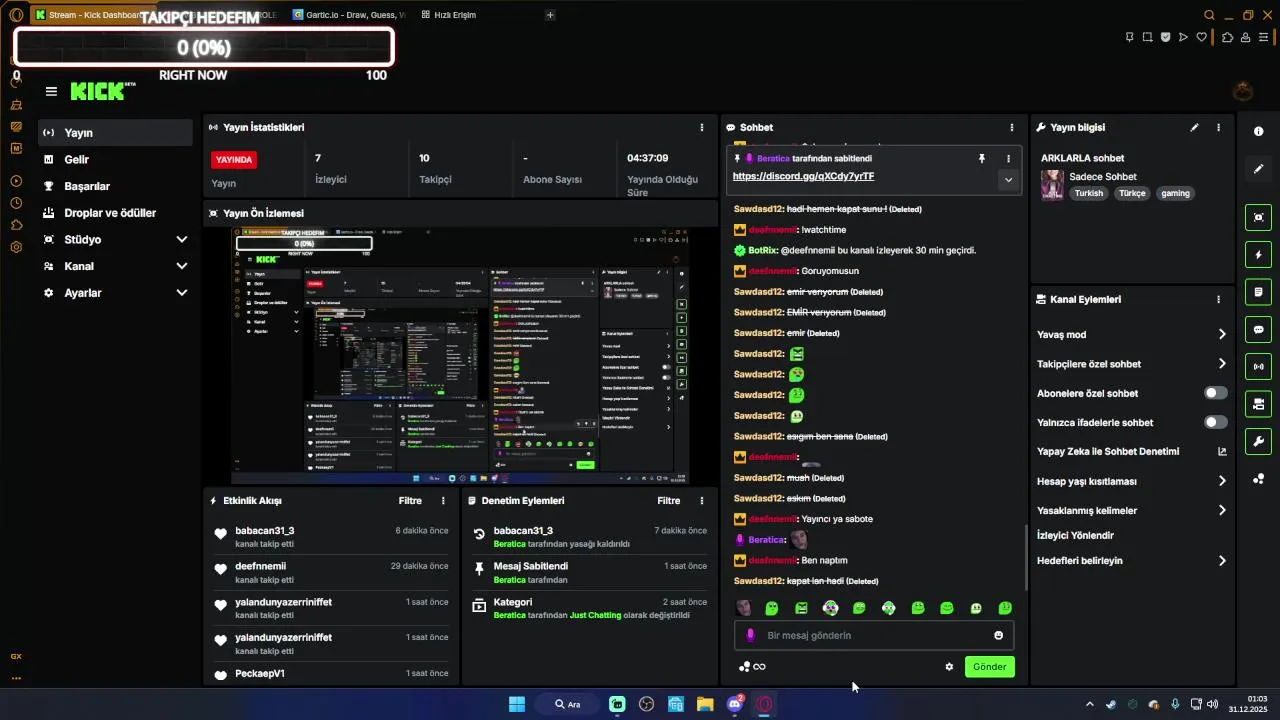Screen dimensions: 1280x720
Task: Open Takipçilere özel sohbet settings arrow
Action: (x=1222, y=364)
